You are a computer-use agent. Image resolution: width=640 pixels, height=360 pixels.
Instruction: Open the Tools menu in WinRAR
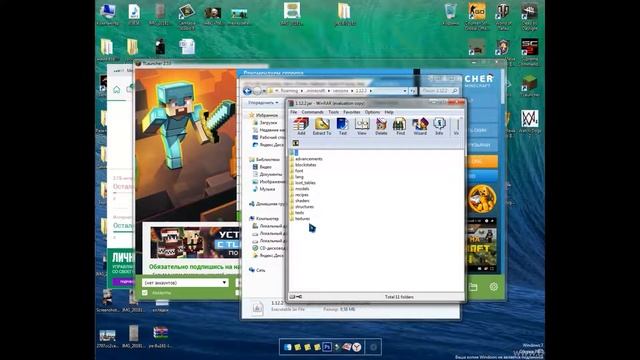[333, 112]
